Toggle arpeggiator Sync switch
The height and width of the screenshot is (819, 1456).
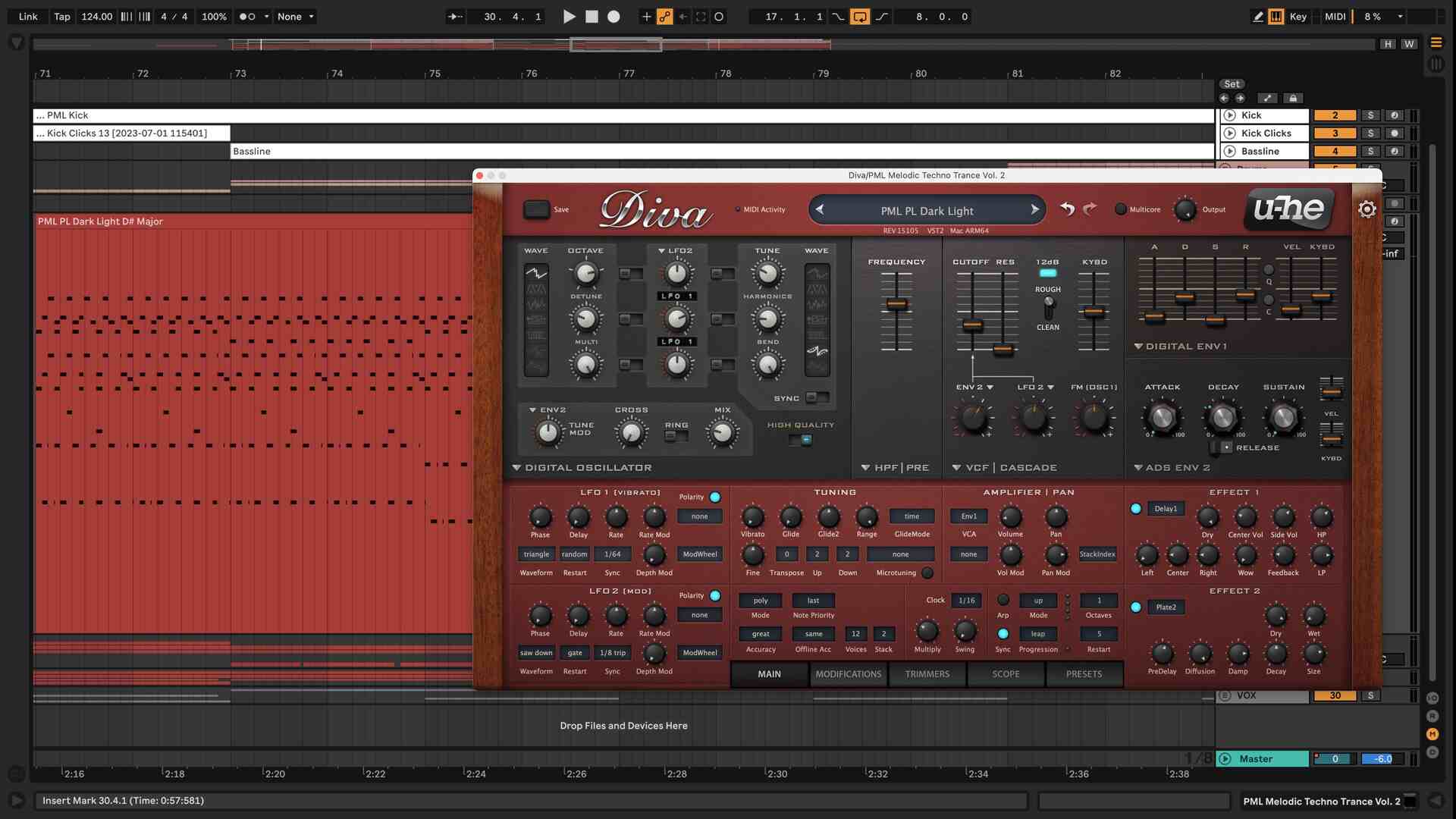[x=1003, y=634]
